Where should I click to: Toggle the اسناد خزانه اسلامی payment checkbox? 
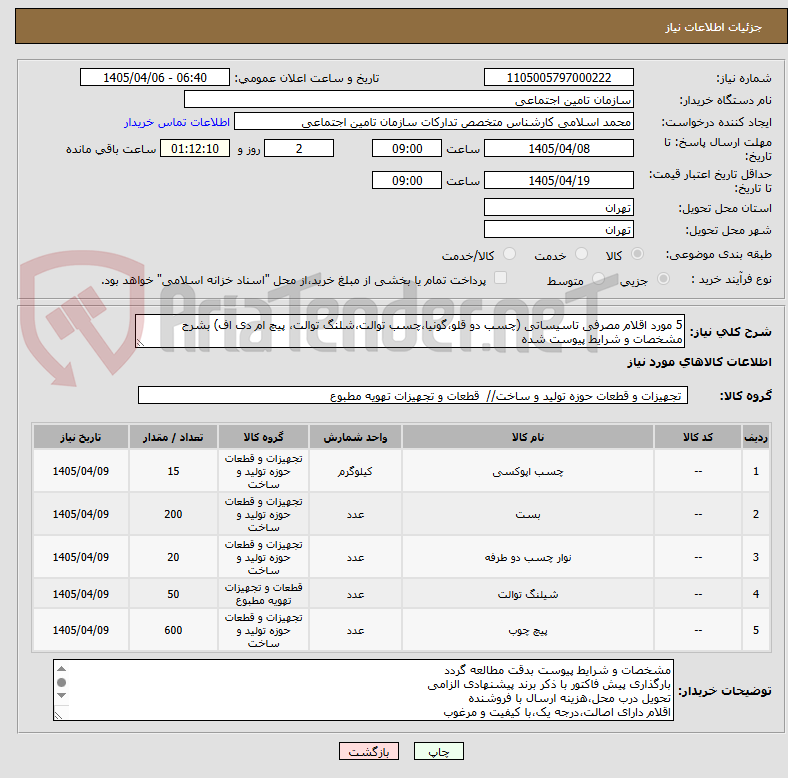(501, 277)
